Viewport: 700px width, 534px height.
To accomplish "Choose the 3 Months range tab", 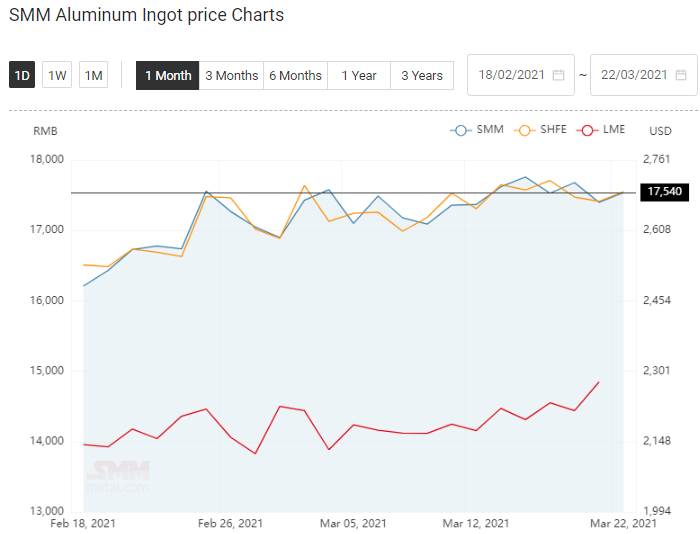I will click(231, 75).
